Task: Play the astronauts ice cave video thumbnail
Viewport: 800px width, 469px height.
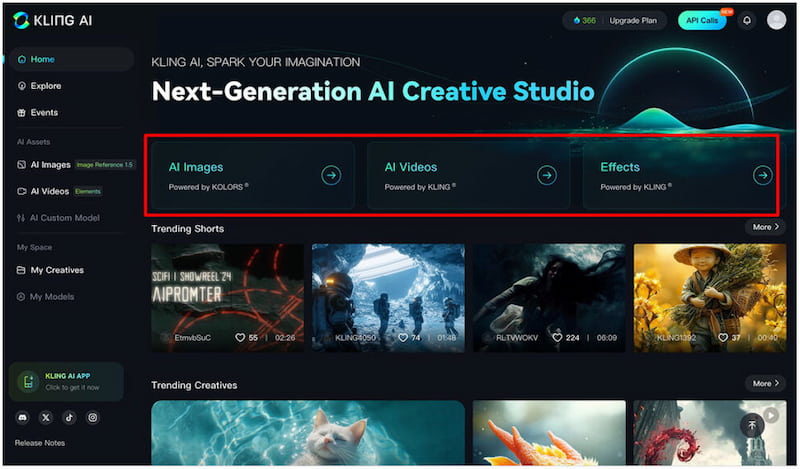Action: (388, 292)
